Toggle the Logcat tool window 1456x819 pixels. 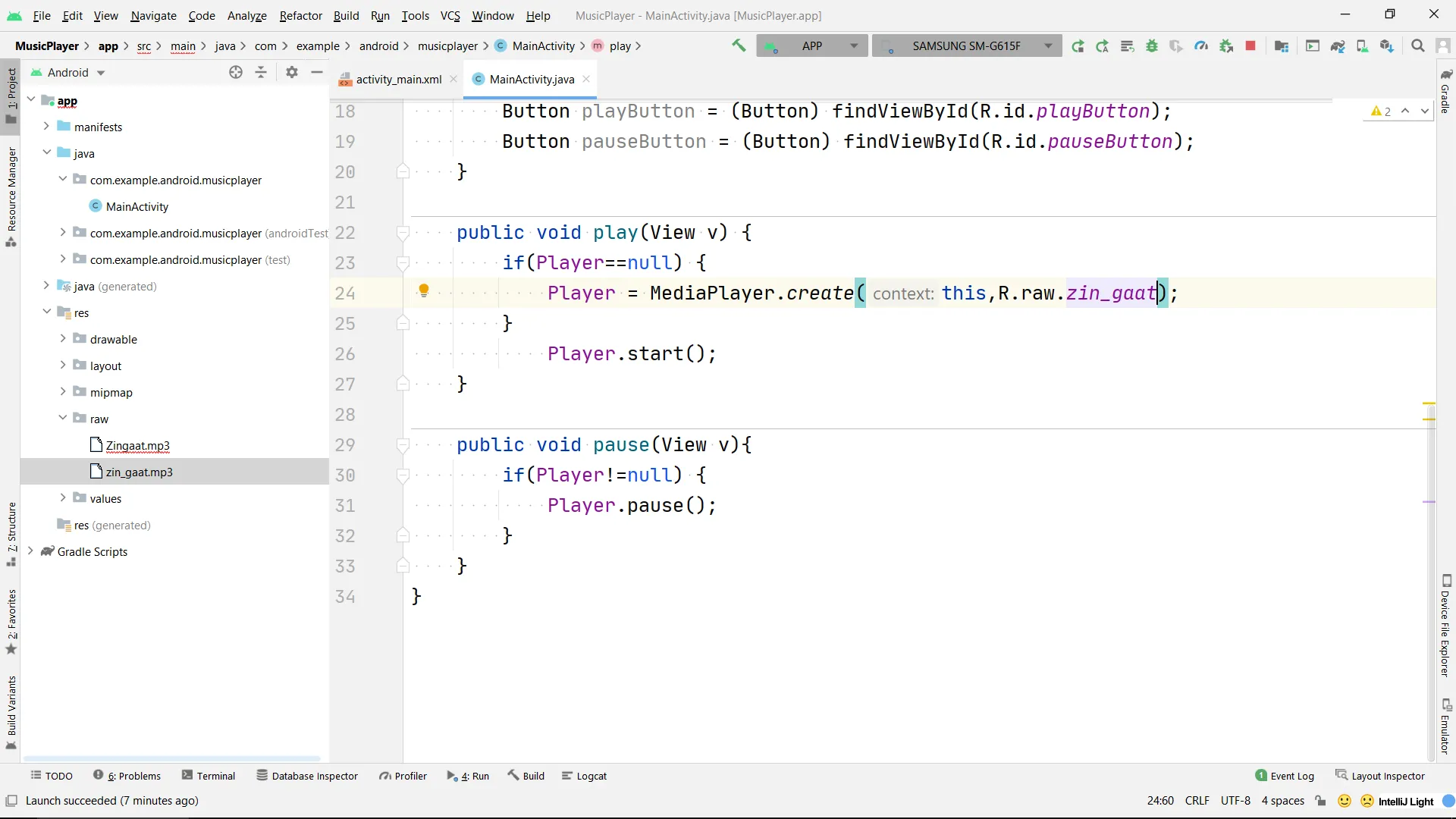pyautogui.click(x=584, y=776)
